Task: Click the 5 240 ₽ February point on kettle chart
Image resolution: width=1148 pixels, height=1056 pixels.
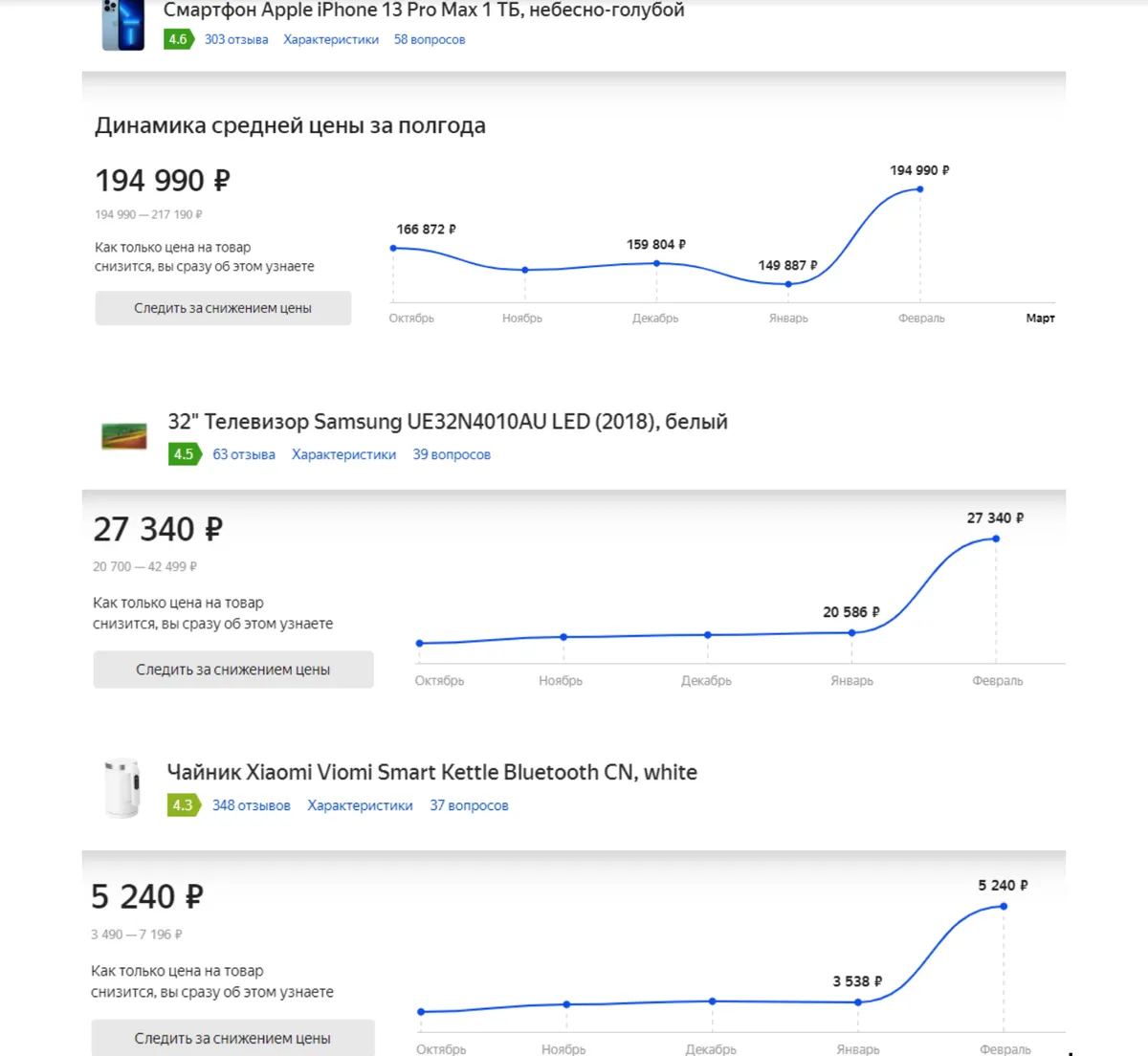Action: coord(1004,906)
